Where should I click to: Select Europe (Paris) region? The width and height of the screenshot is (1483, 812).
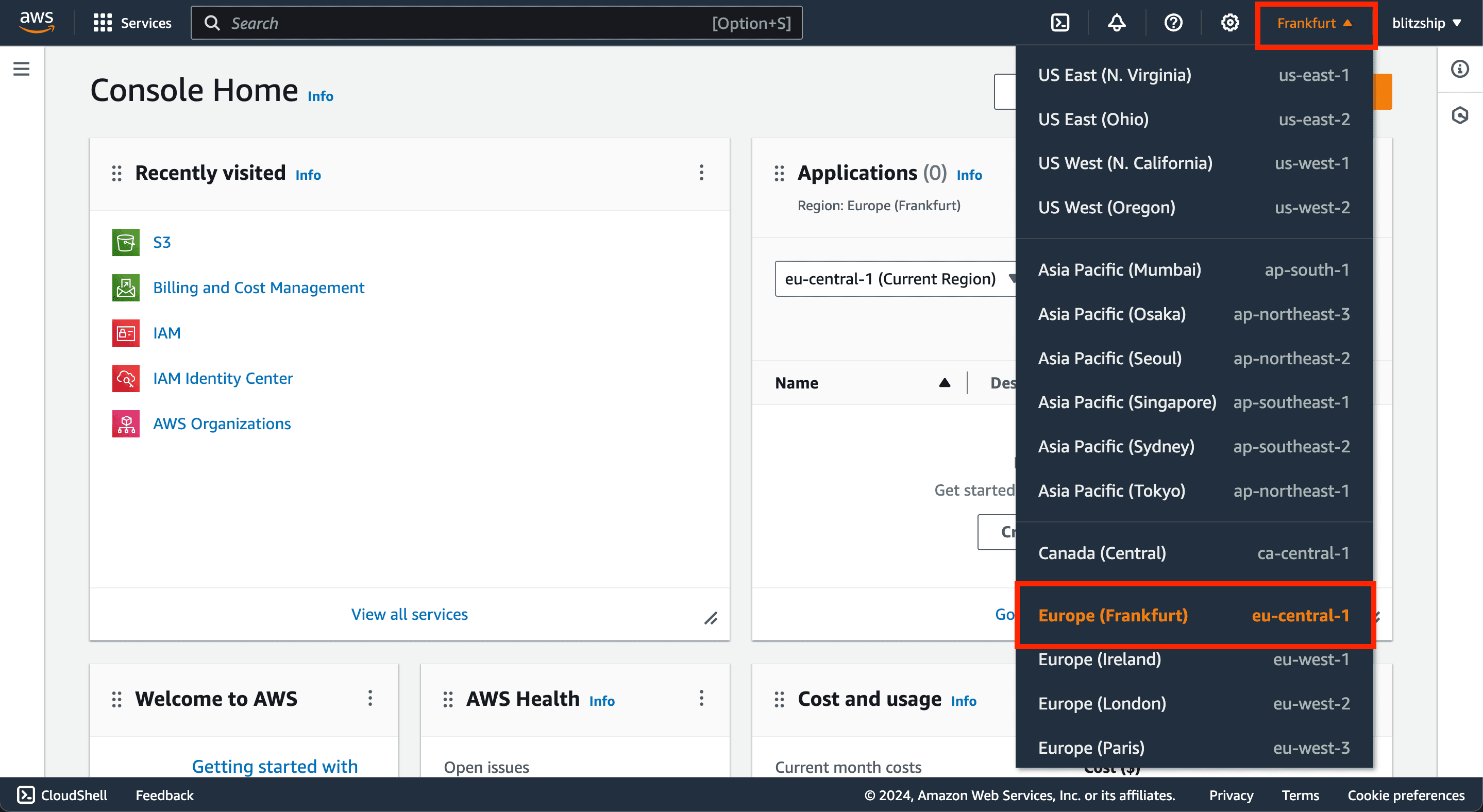[x=1194, y=748]
